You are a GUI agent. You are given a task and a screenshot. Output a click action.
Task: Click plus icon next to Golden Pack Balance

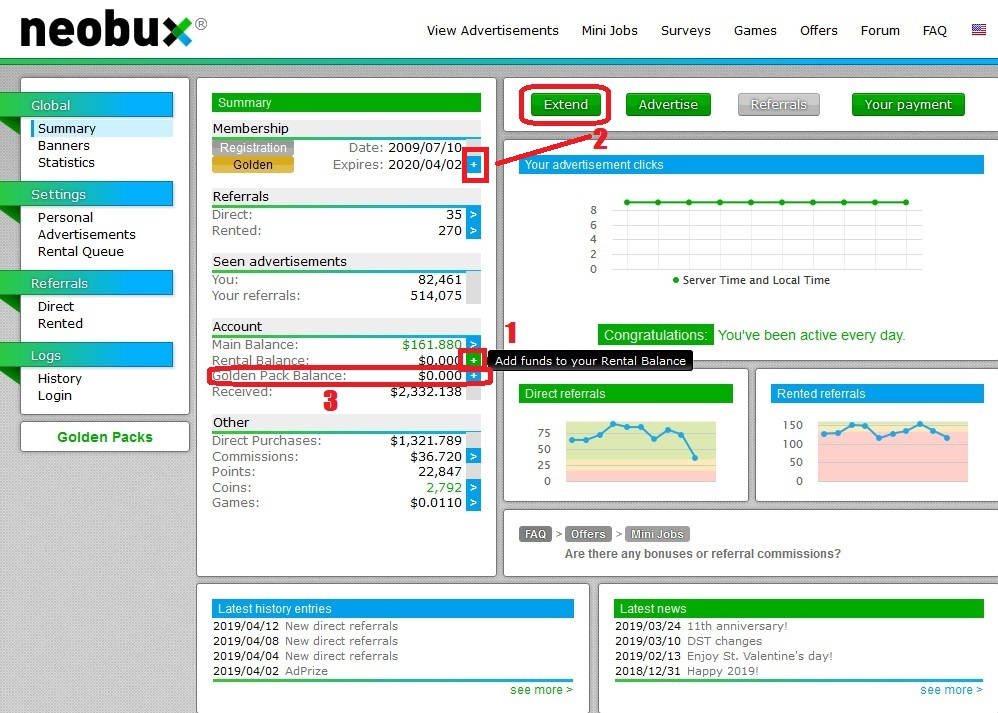[474, 376]
